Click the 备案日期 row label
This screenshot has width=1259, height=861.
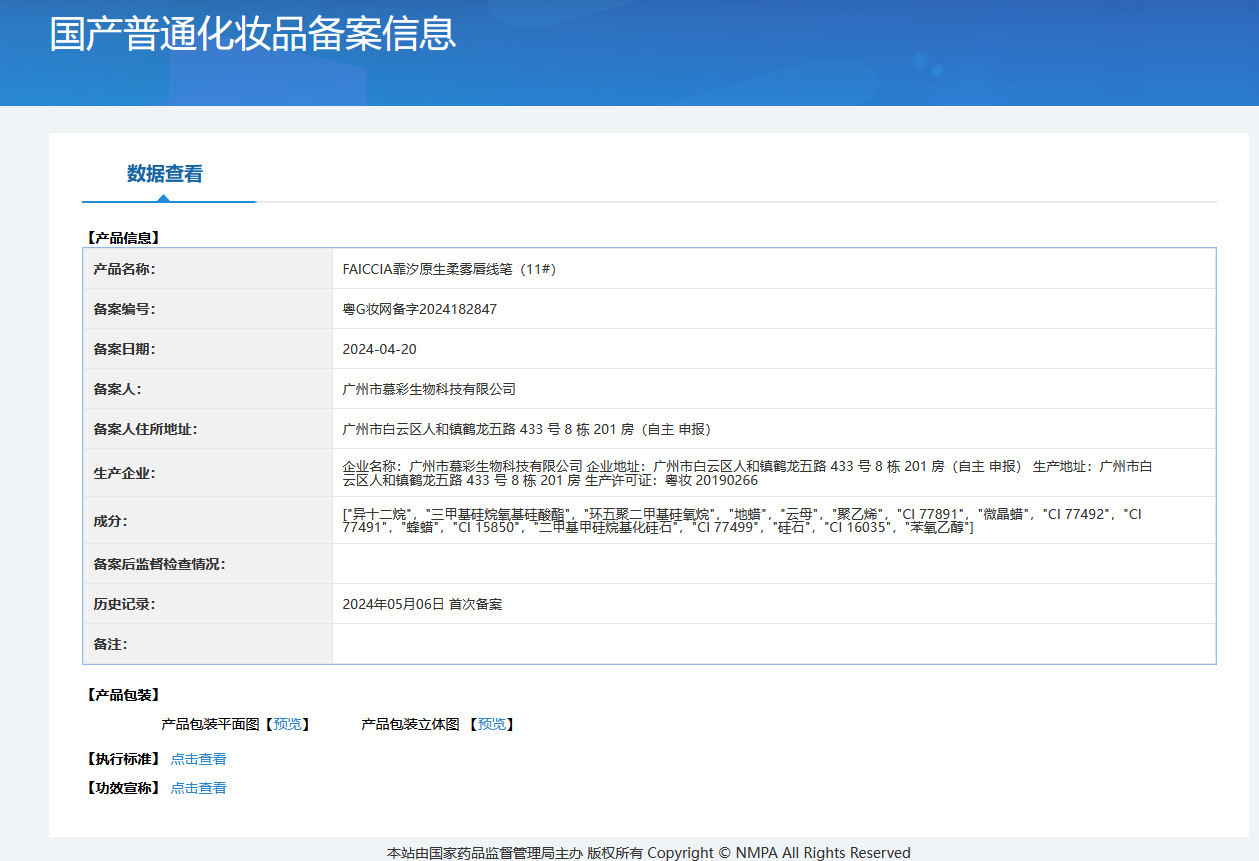[x=124, y=349]
